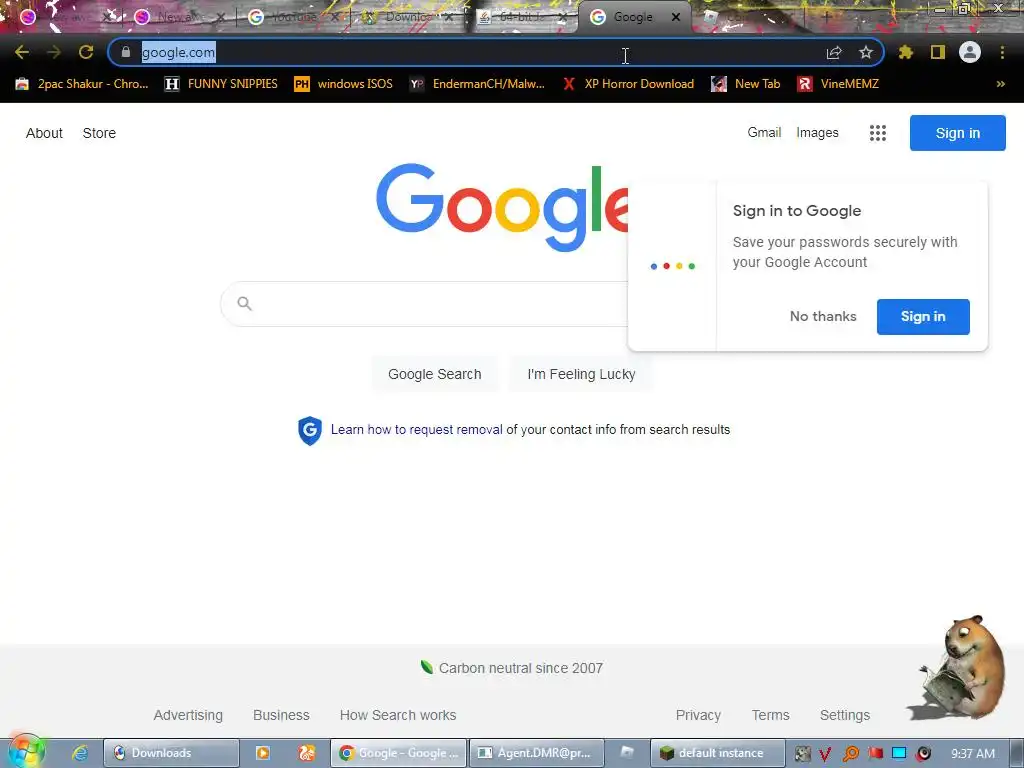Screen dimensions: 1024x768
Task: Close the Google tab
Action: tap(676, 17)
